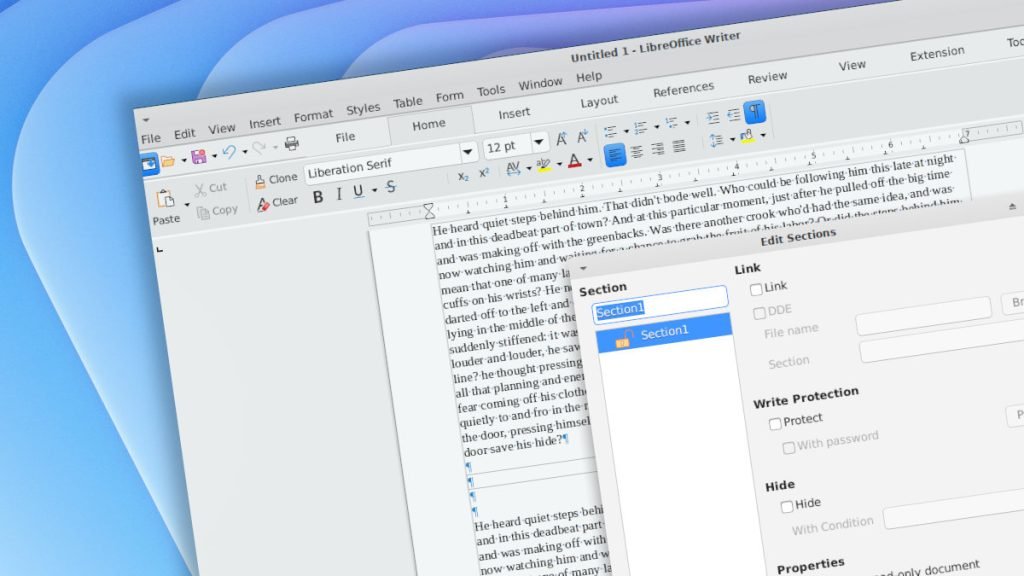Switch to the References ribbon tab

(683, 89)
